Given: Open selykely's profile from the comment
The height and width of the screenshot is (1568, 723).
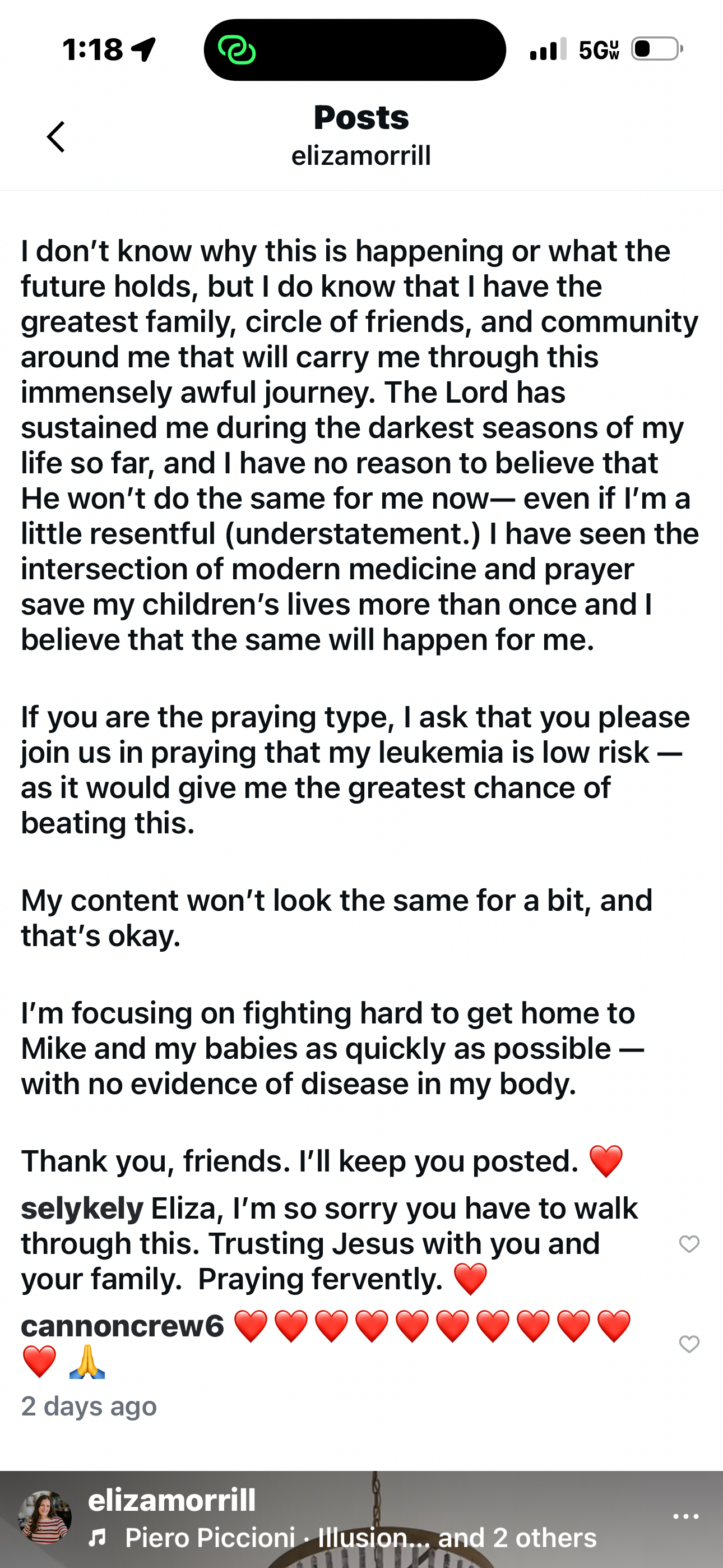Looking at the screenshot, I should coord(82,1209).
